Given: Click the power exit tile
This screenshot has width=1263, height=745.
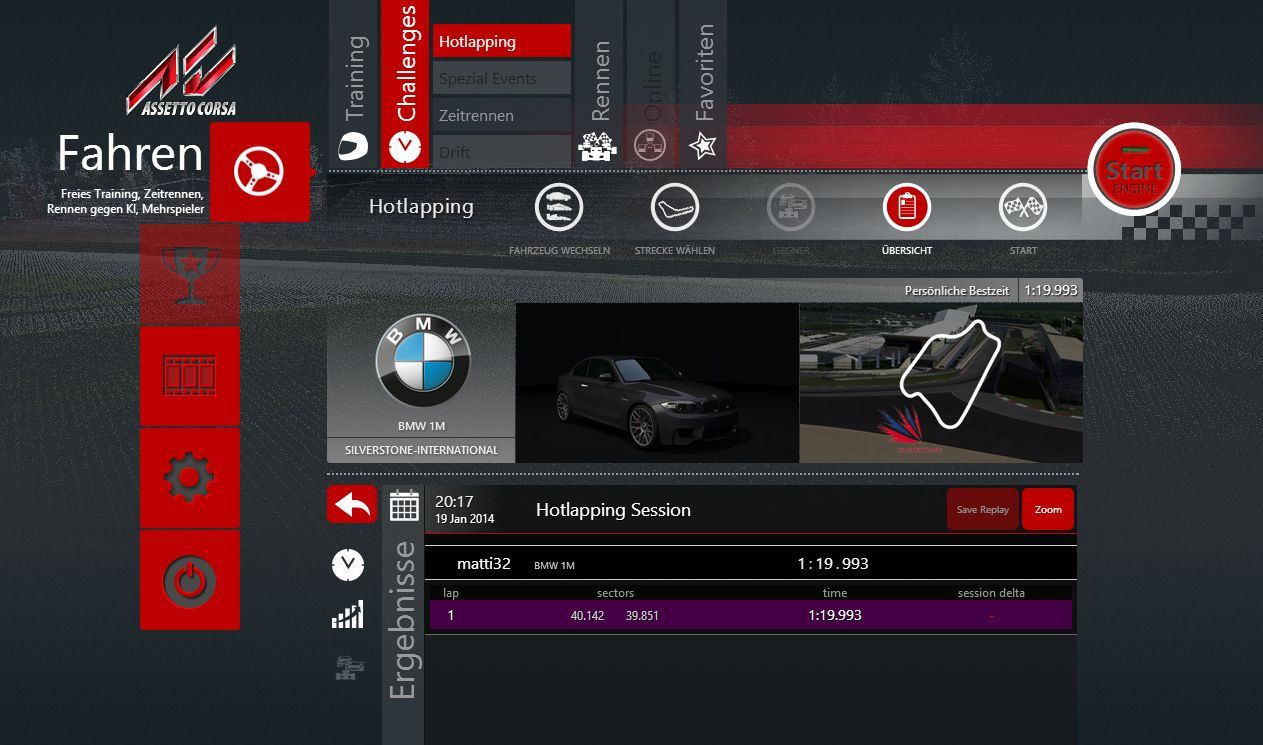Looking at the screenshot, I should coord(190,580).
